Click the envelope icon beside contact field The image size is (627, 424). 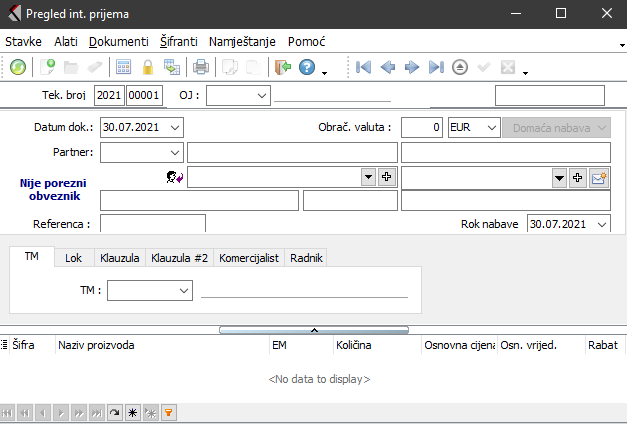pyautogui.click(x=599, y=177)
